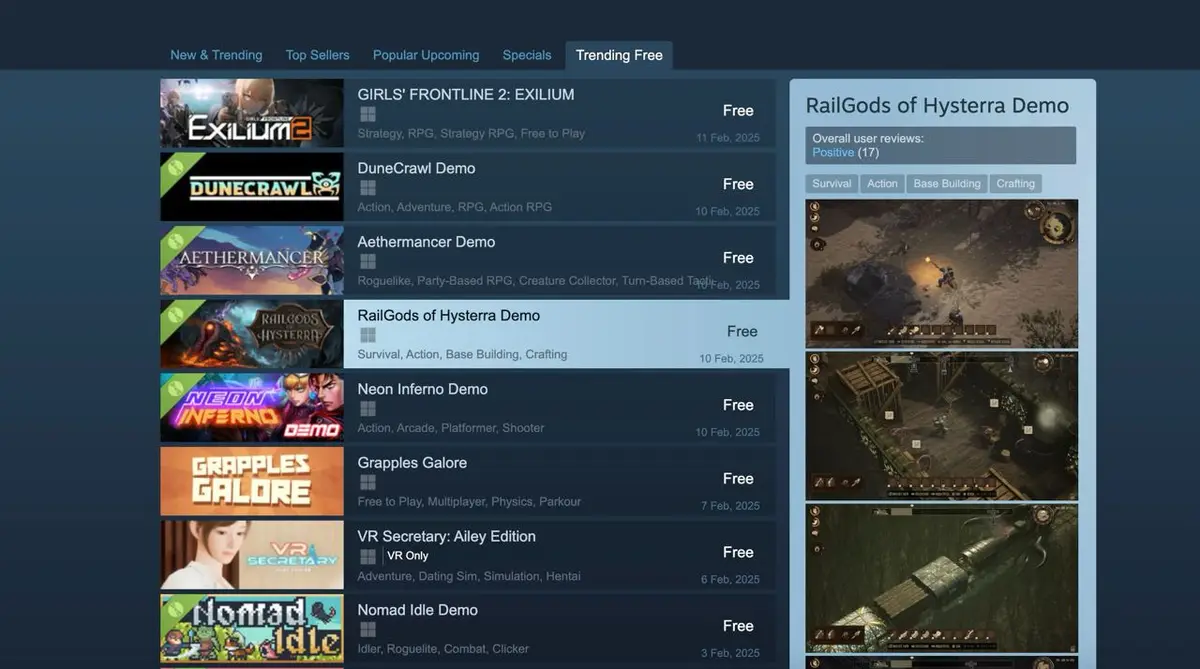Click the 6 Feb, 2025 release date
1200x669 pixels.
(731, 580)
